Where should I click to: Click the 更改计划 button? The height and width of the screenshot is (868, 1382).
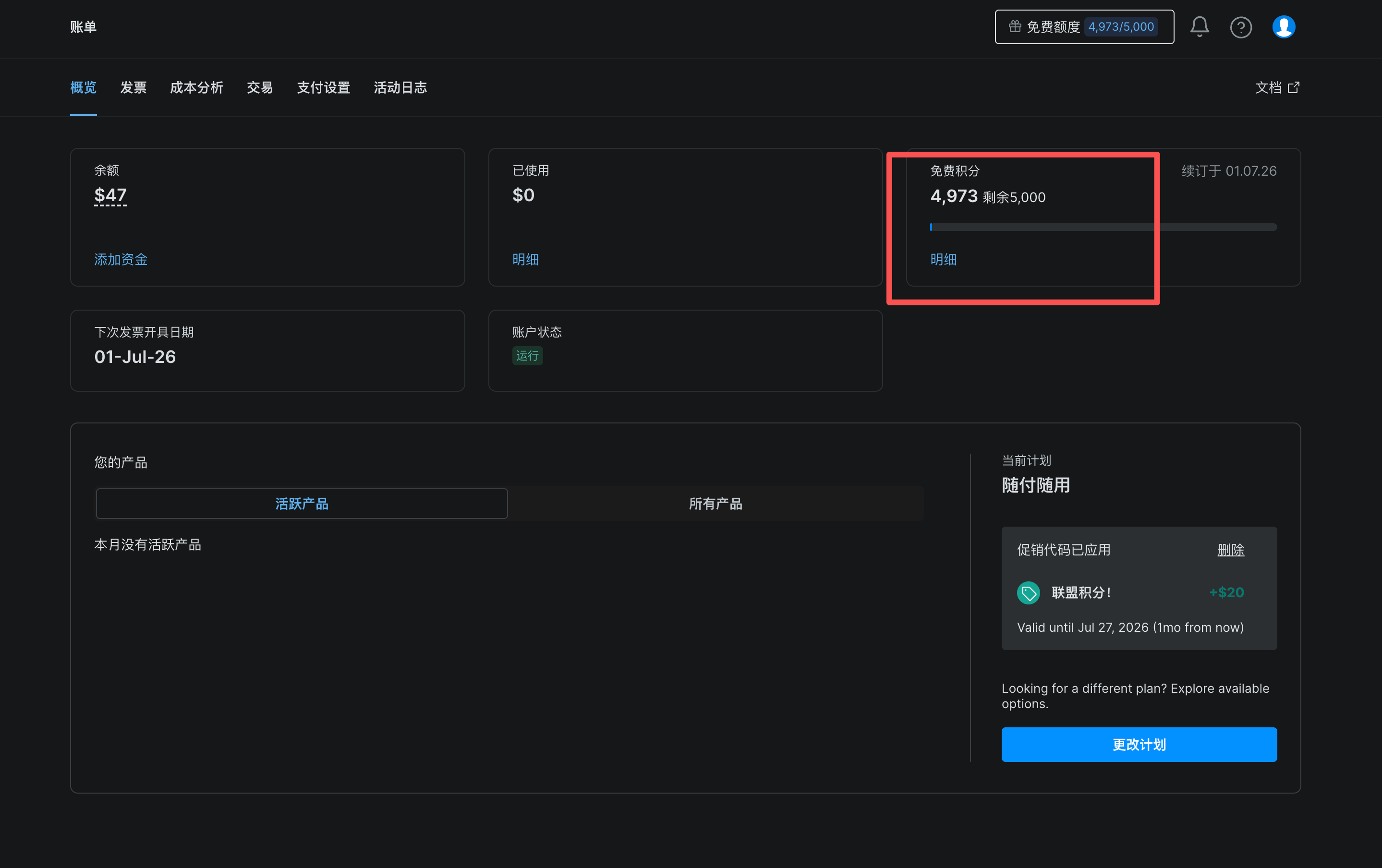(1139, 745)
